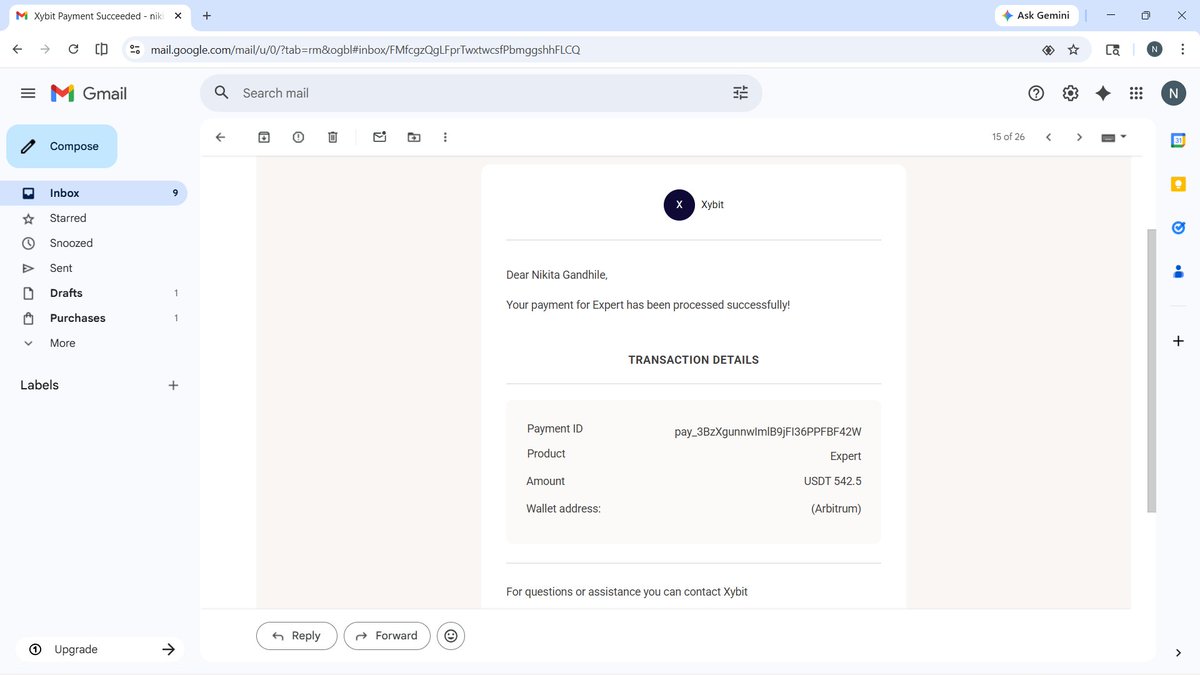
Task: Go to the newer email arrow
Action: tap(1048, 137)
